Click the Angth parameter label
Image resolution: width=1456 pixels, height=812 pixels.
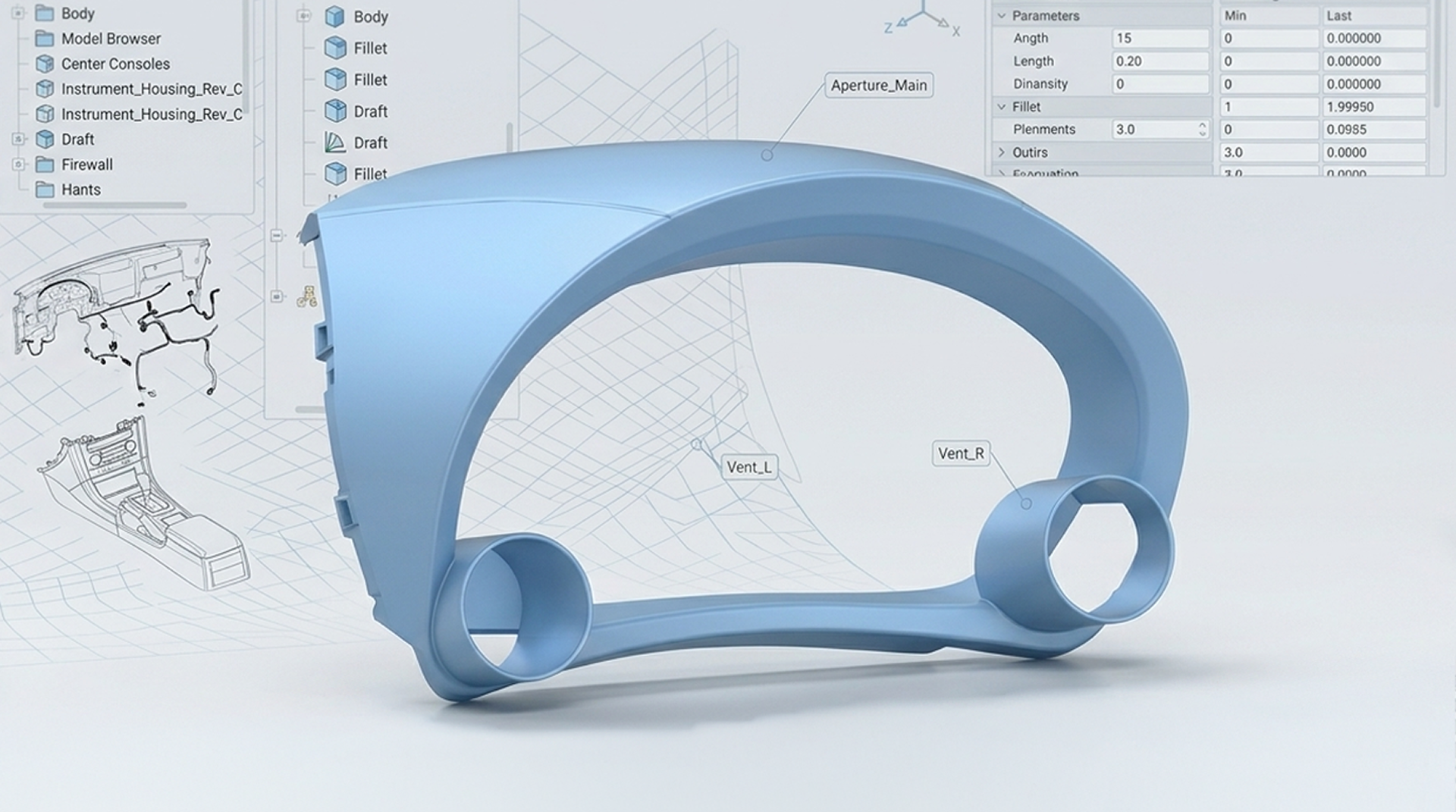[1031, 38]
